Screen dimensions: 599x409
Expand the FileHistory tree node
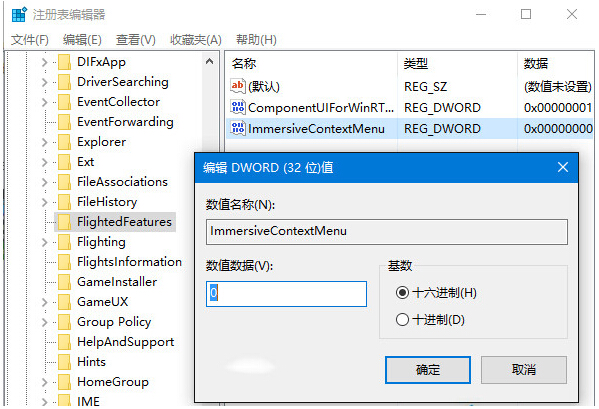(x=44, y=202)
